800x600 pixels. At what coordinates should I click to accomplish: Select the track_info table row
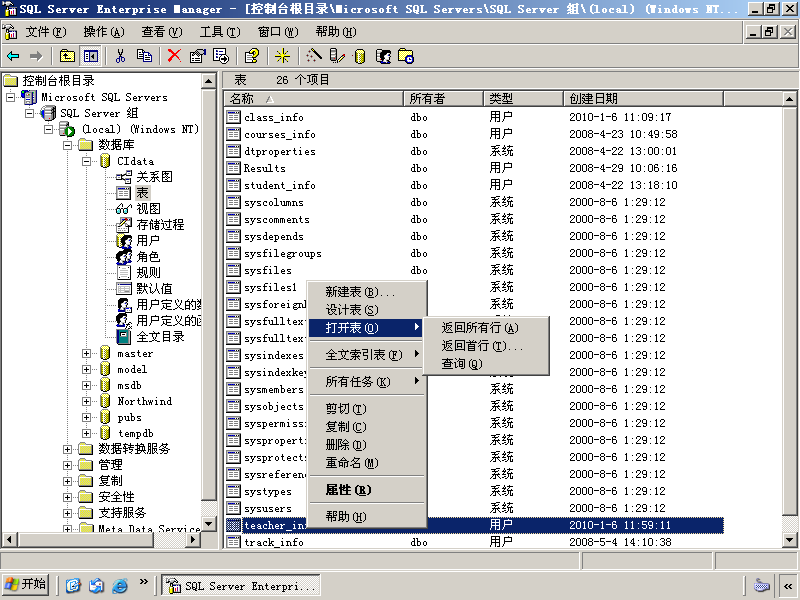[x=474, y=542]
